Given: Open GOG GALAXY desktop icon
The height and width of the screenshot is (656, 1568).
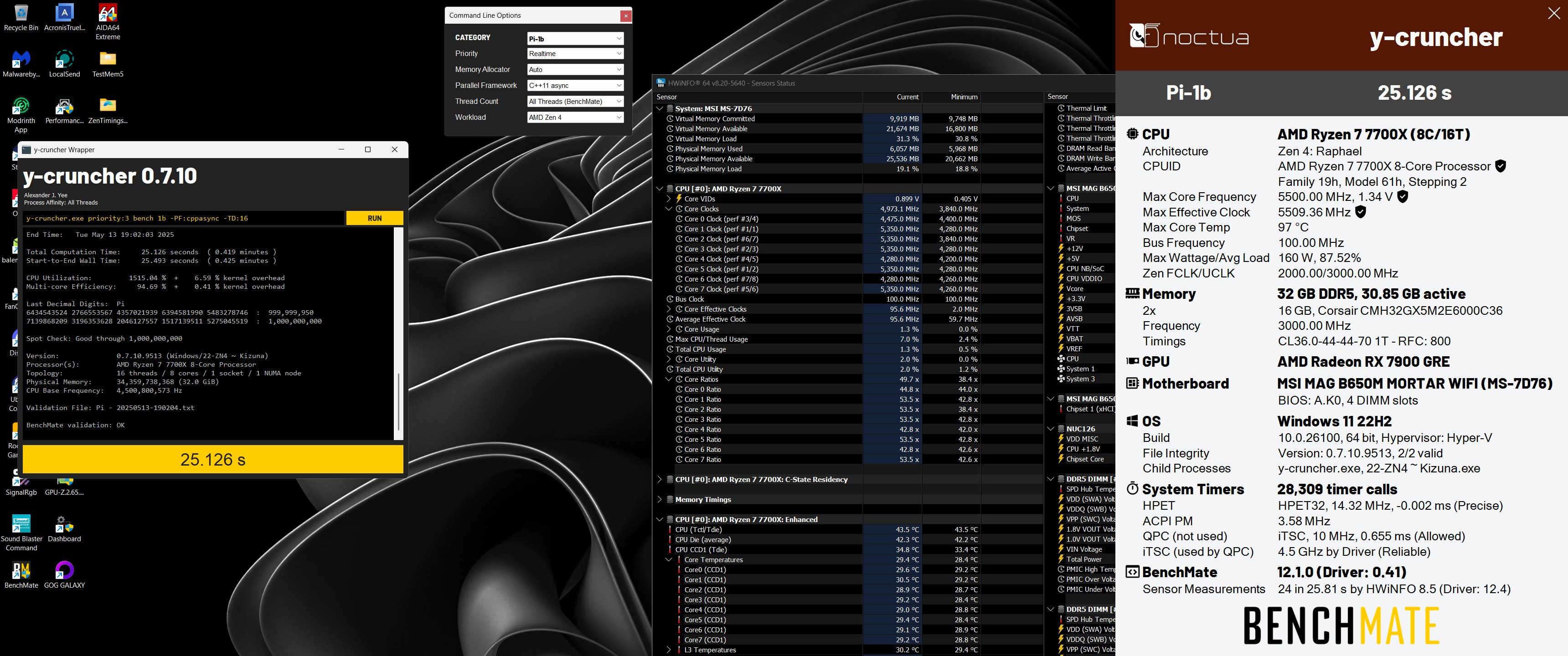Looking at the screenshot, I should click(x=65, y=575).
